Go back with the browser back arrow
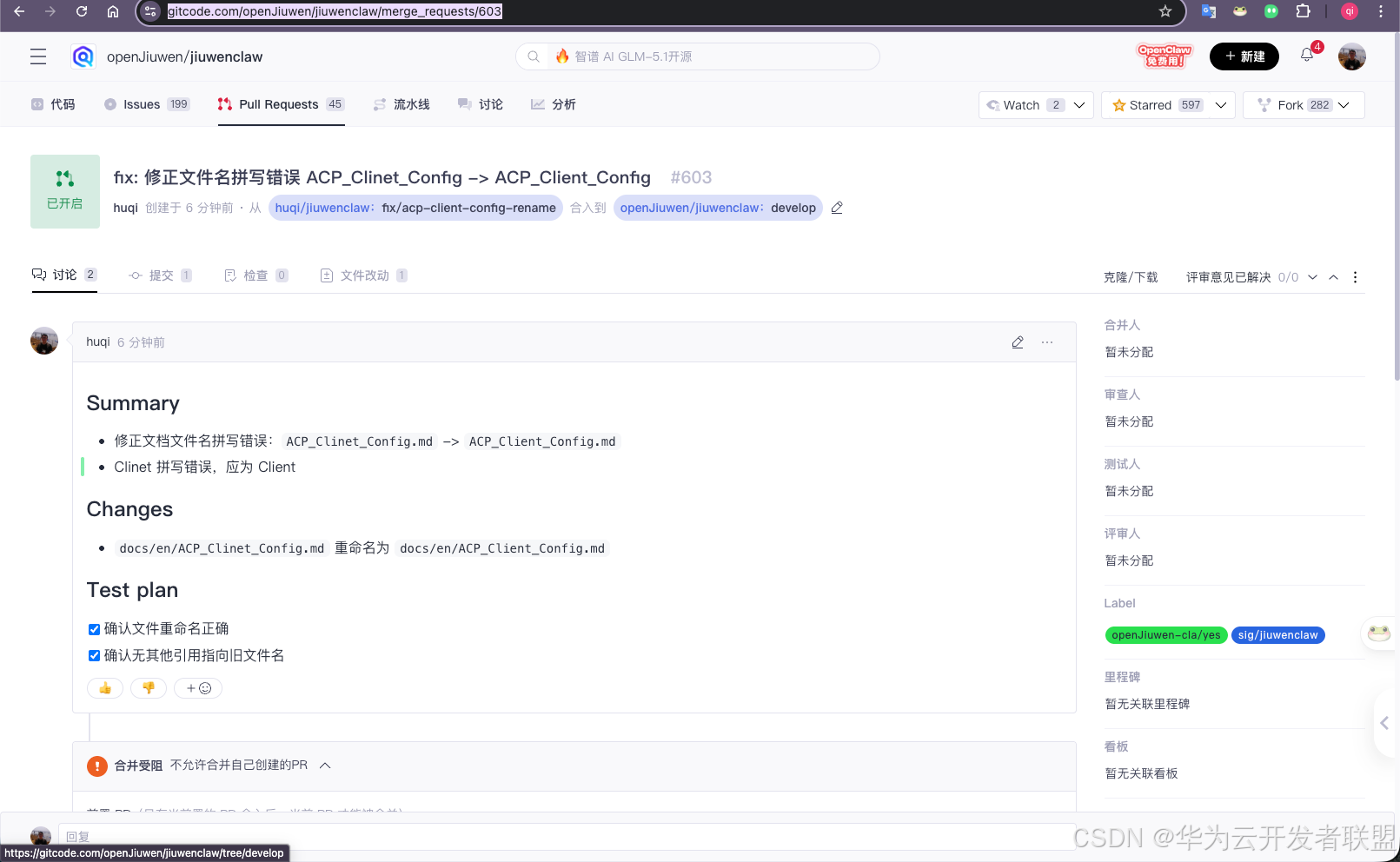1400x862 pixels. click(x=19, y=11)
